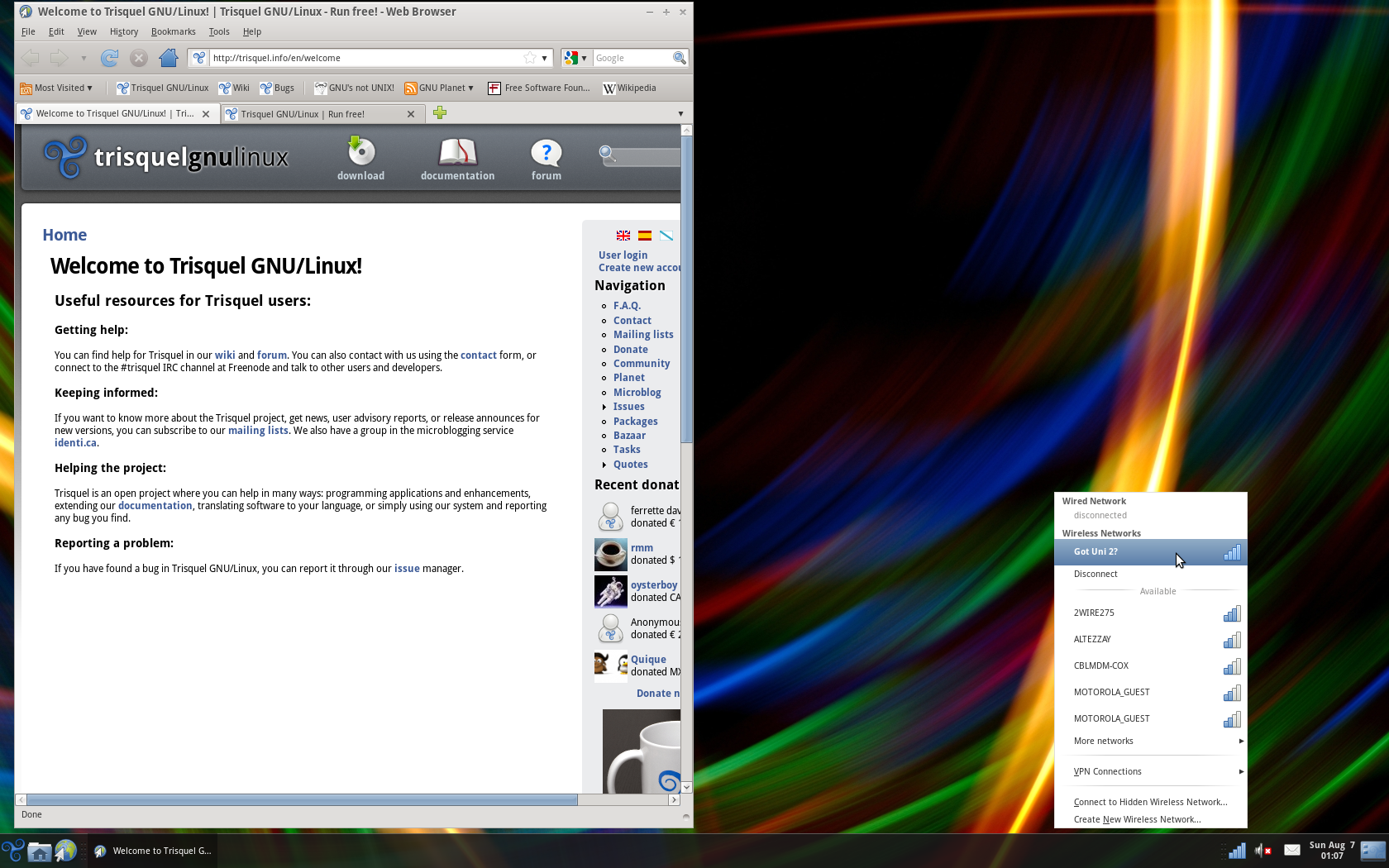Click the browser Back arrow button
Viewport: 1389px width, 868px height.
pyautogui.click(x=31, y=58)
